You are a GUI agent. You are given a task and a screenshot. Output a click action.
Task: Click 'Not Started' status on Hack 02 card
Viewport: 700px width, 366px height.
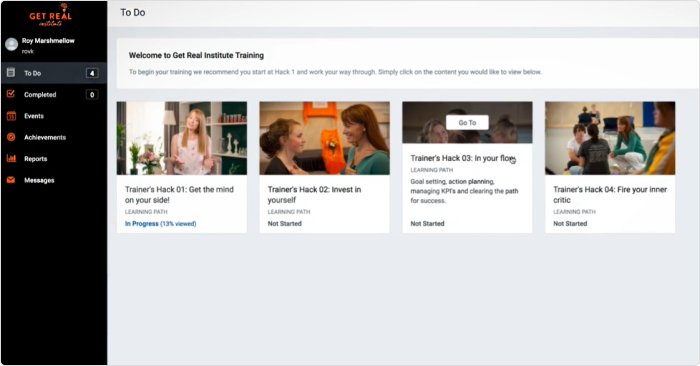click(284, 224)
